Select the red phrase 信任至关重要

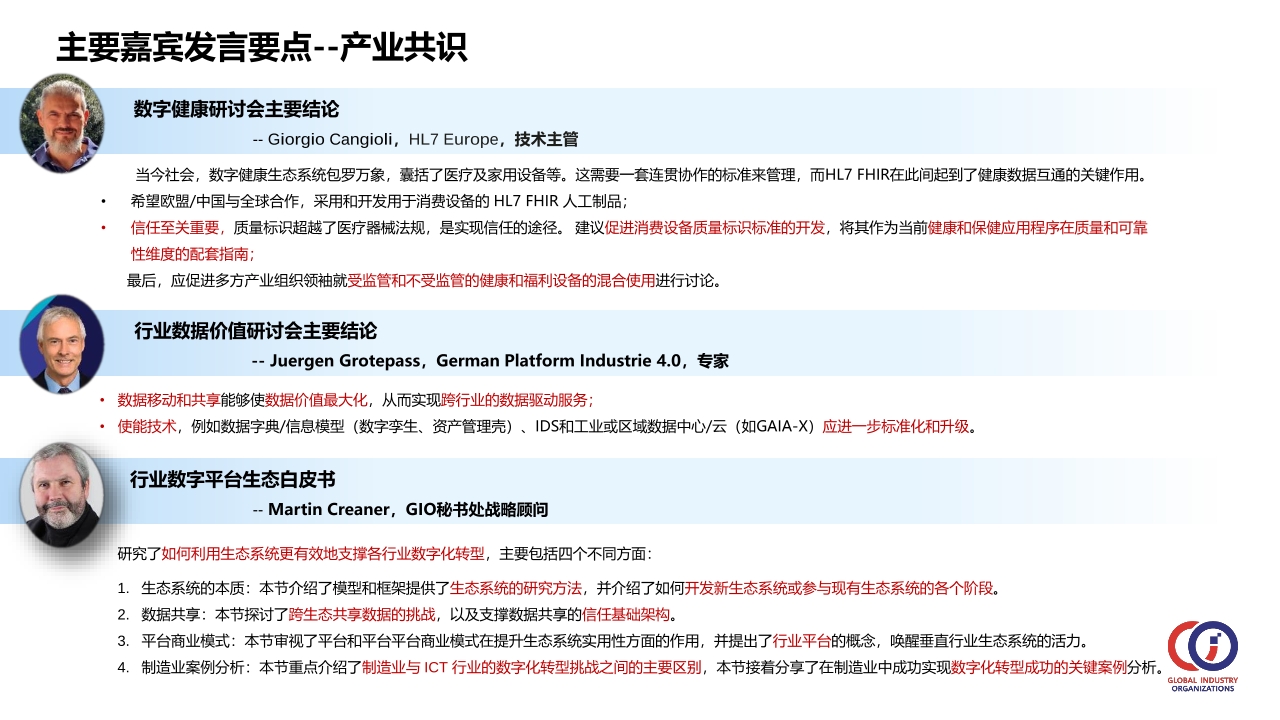click(175, 227)
